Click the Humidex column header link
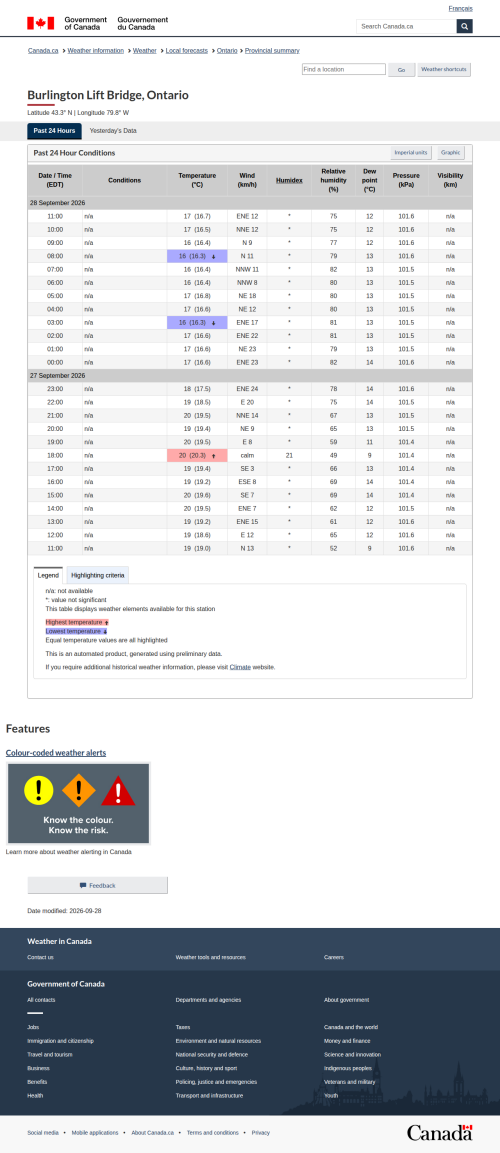500x1153 pixels. [x=289, y=180]
